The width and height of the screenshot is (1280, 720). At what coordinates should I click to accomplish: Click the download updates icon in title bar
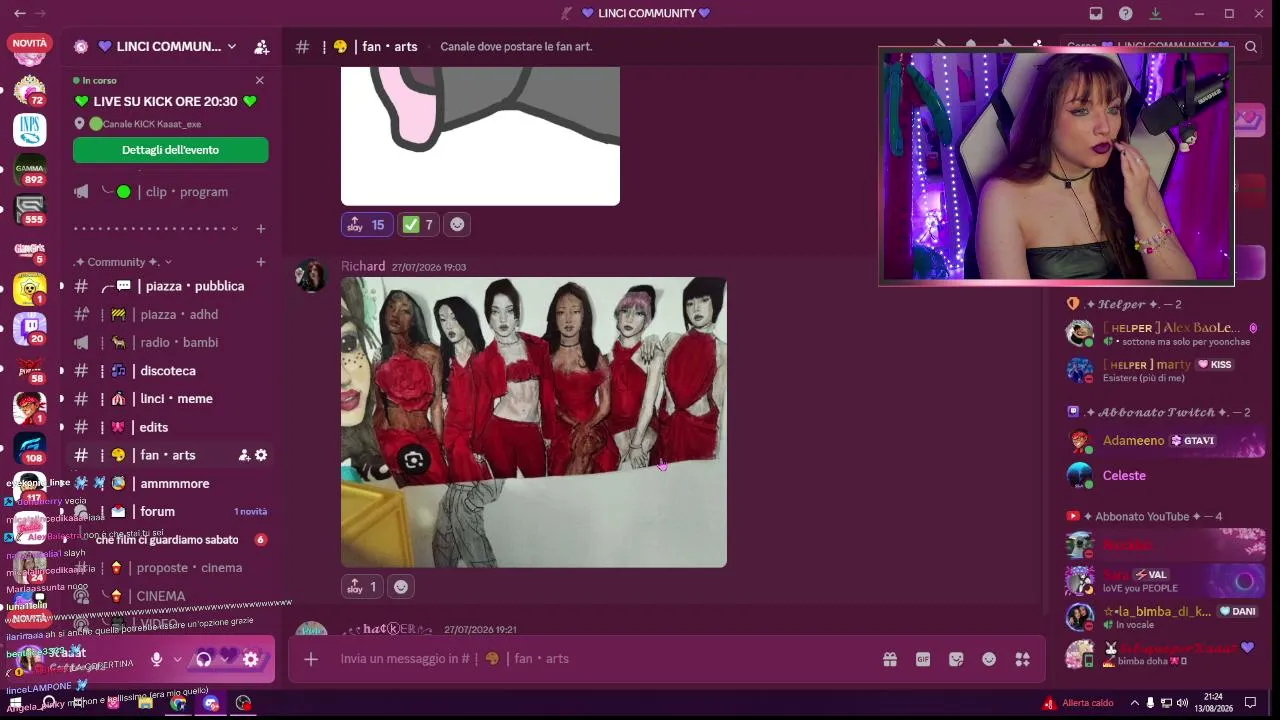[x=1156, y=13]
